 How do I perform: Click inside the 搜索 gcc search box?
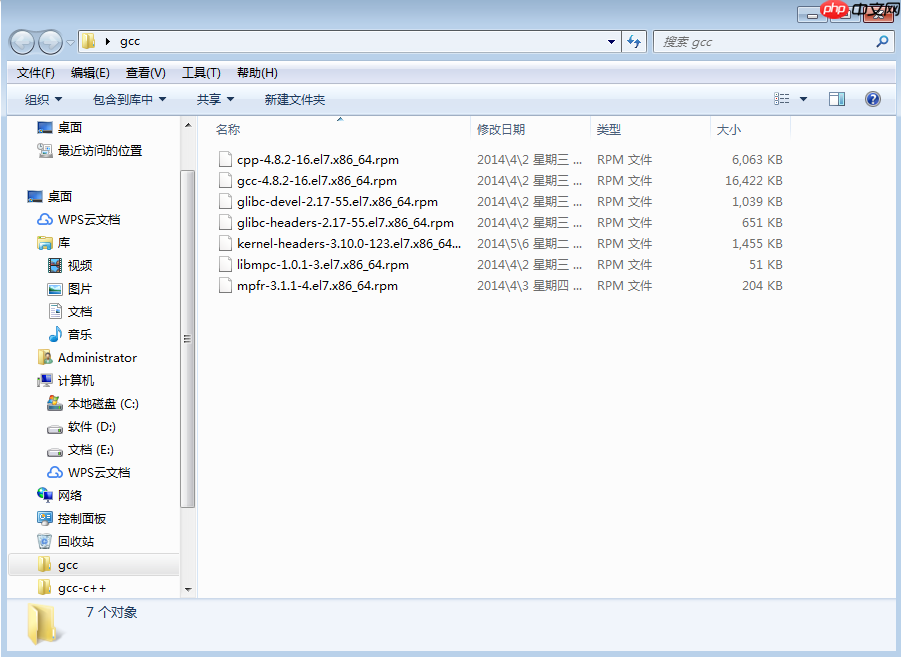[770, 41]
